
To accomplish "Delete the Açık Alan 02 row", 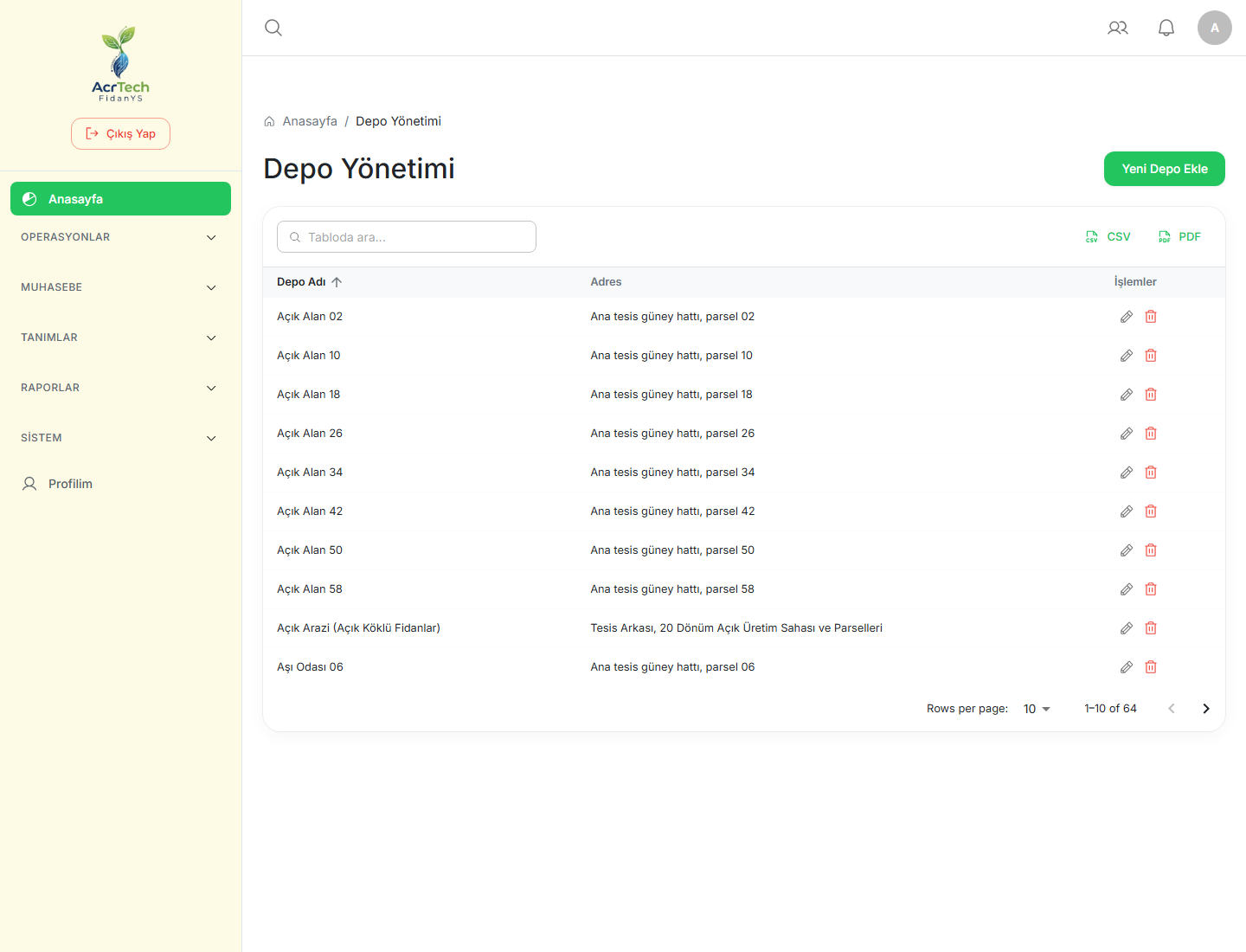I will (1151, 317).
